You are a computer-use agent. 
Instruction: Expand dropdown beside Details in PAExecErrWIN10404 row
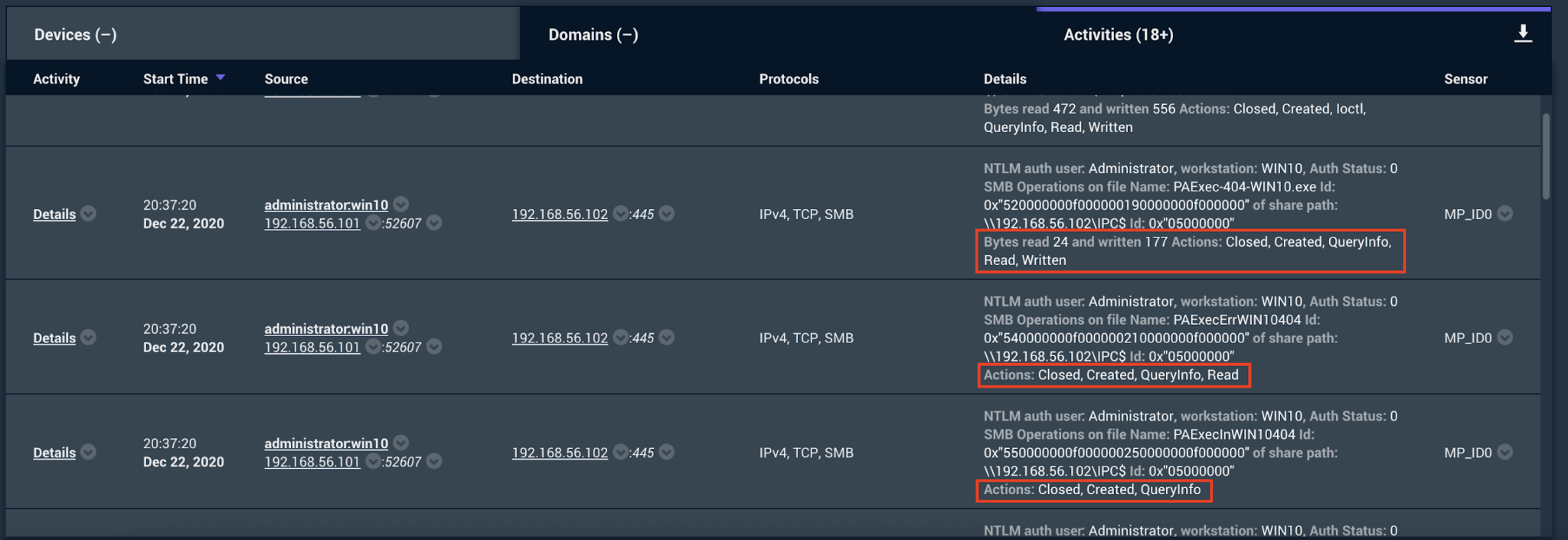tap(89, 338)
